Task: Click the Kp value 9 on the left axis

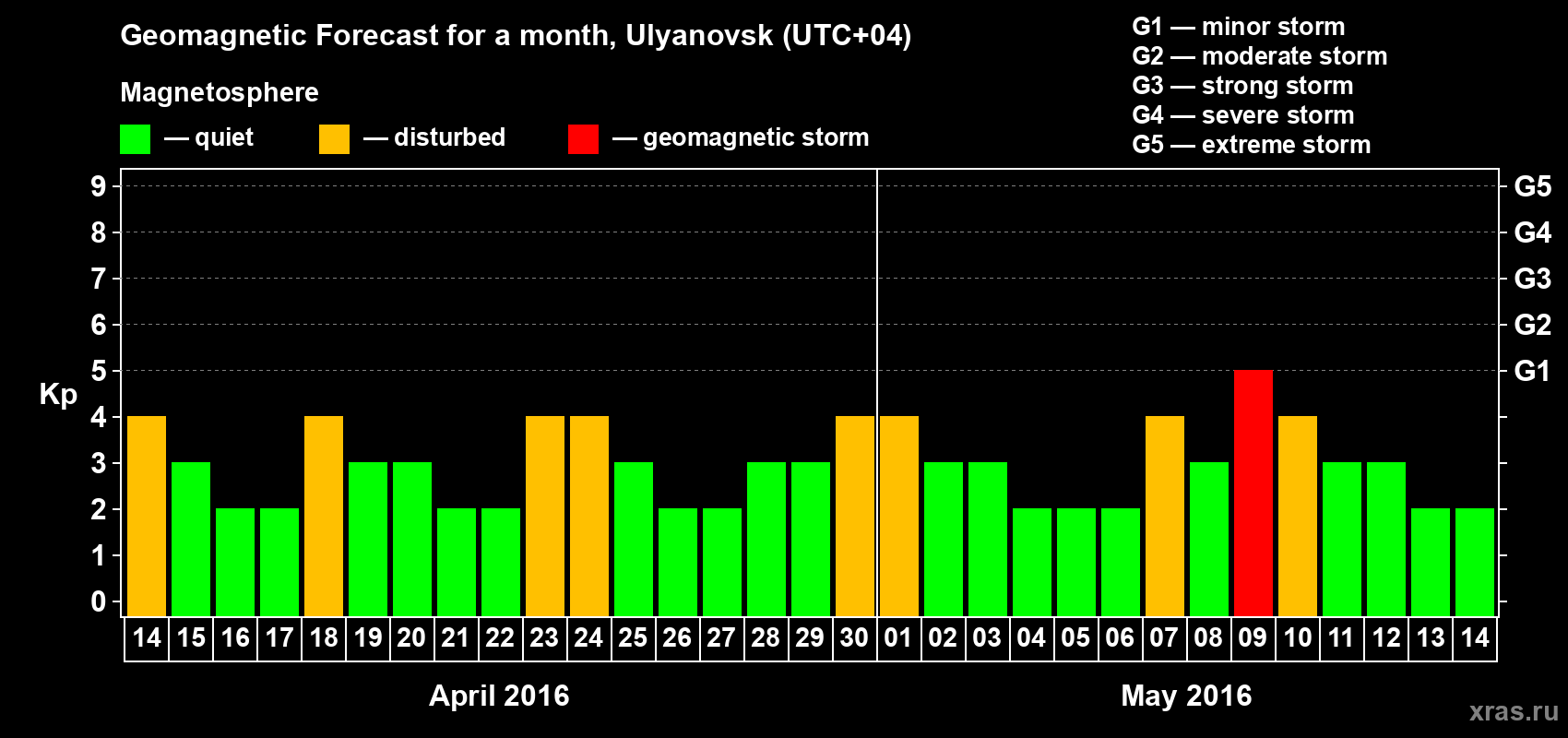Action: pyautogui.click(x=99, y=186)
